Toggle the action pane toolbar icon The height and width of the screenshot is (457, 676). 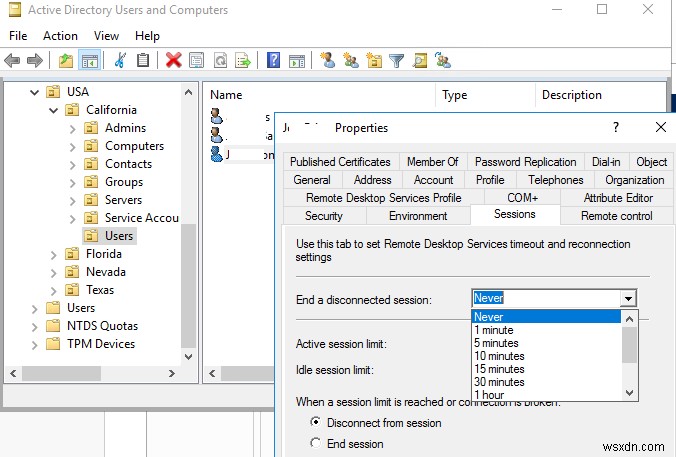click(x=297, y=60)
